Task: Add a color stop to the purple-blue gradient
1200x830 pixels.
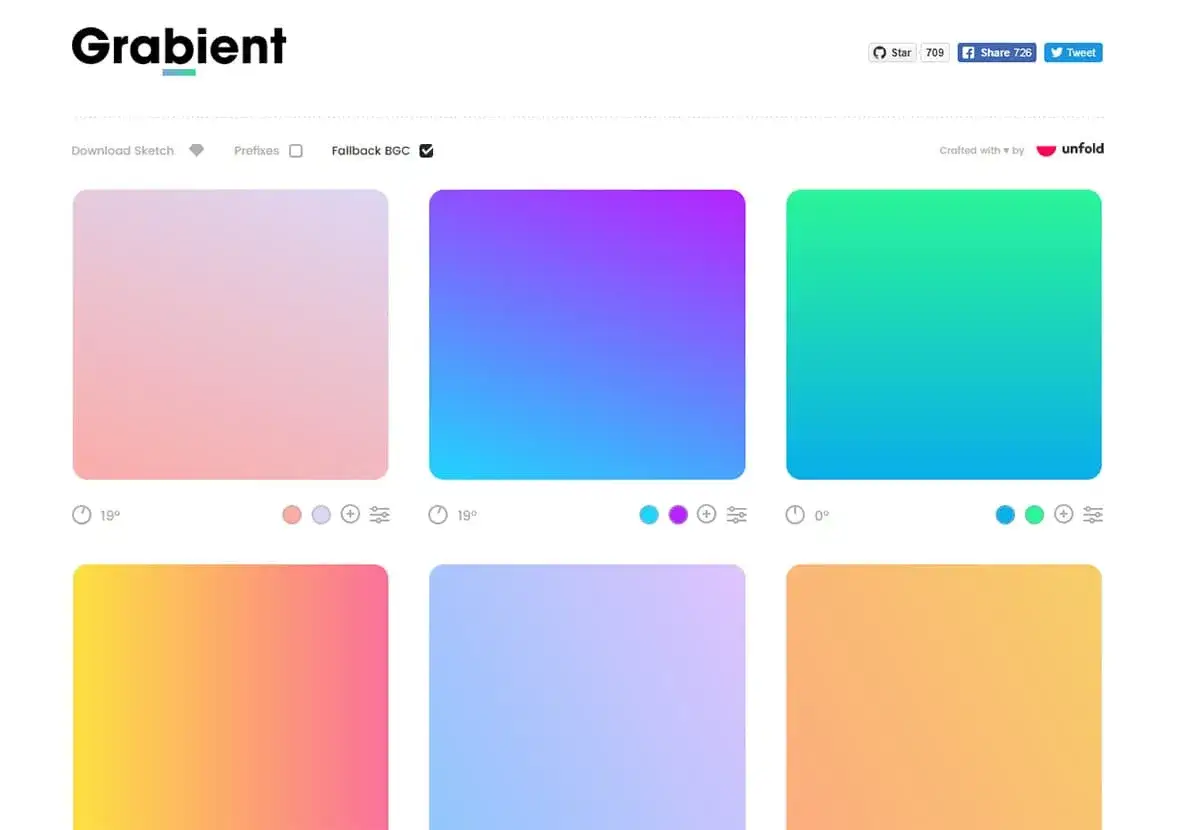Action: (707, 514)
